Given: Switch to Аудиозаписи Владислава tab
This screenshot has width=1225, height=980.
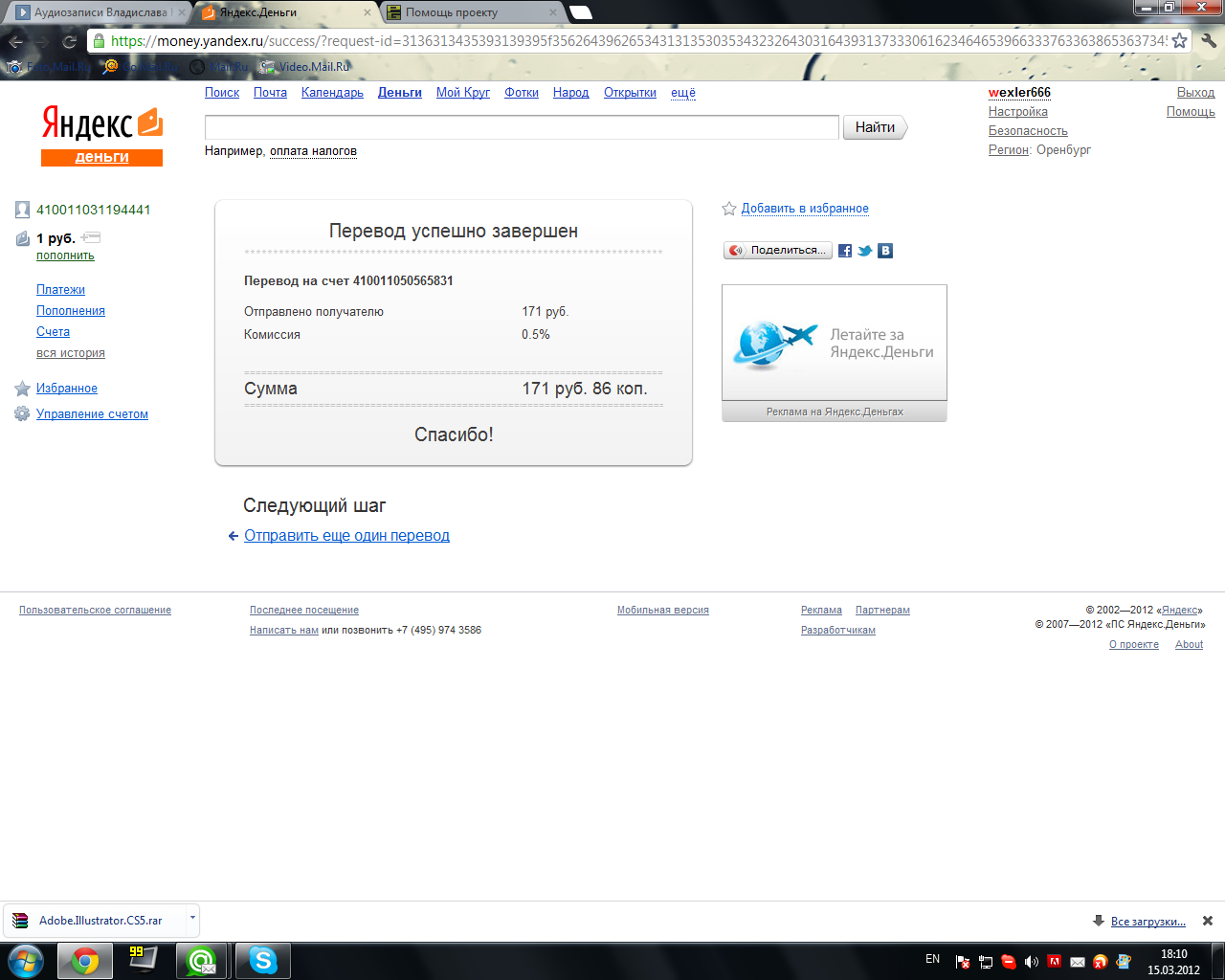Looking at the screenshot, I should click(100, 12).
